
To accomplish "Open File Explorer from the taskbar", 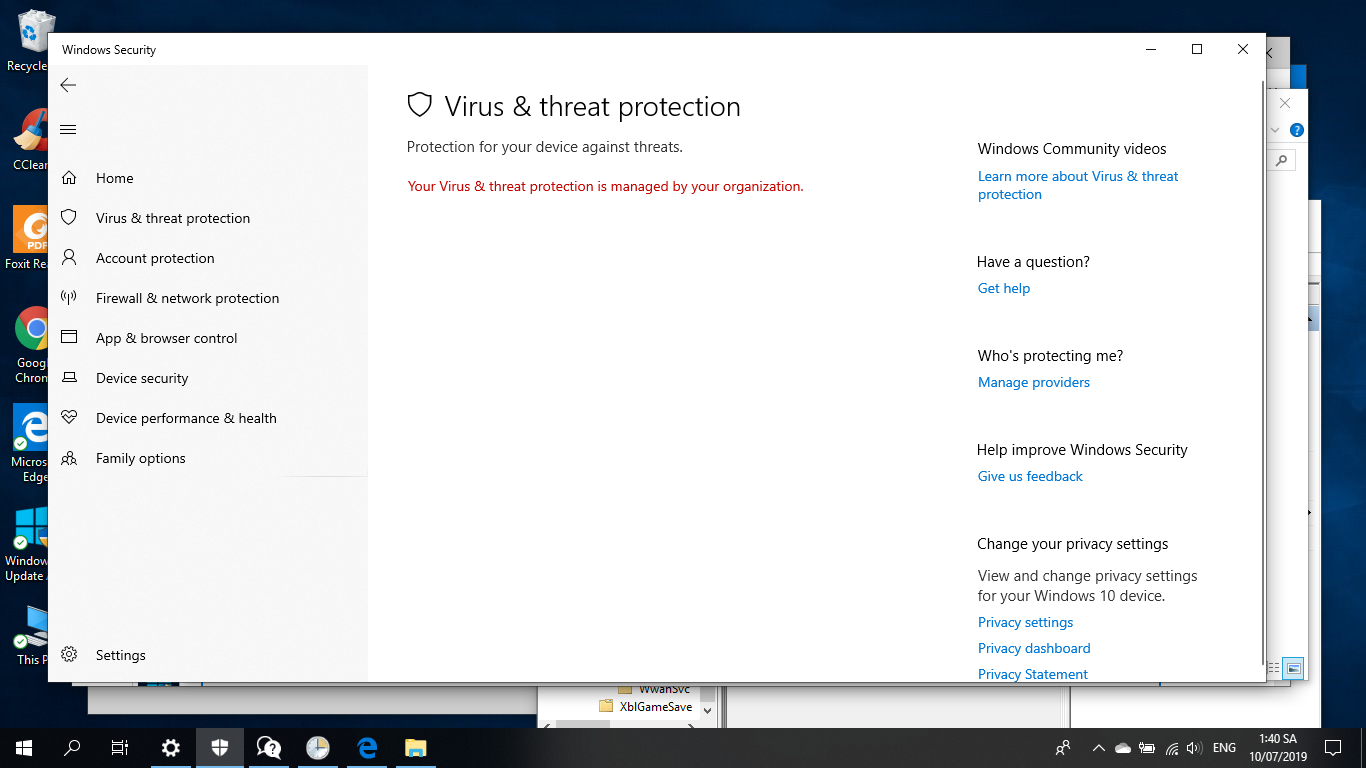I will coord(415,747).
